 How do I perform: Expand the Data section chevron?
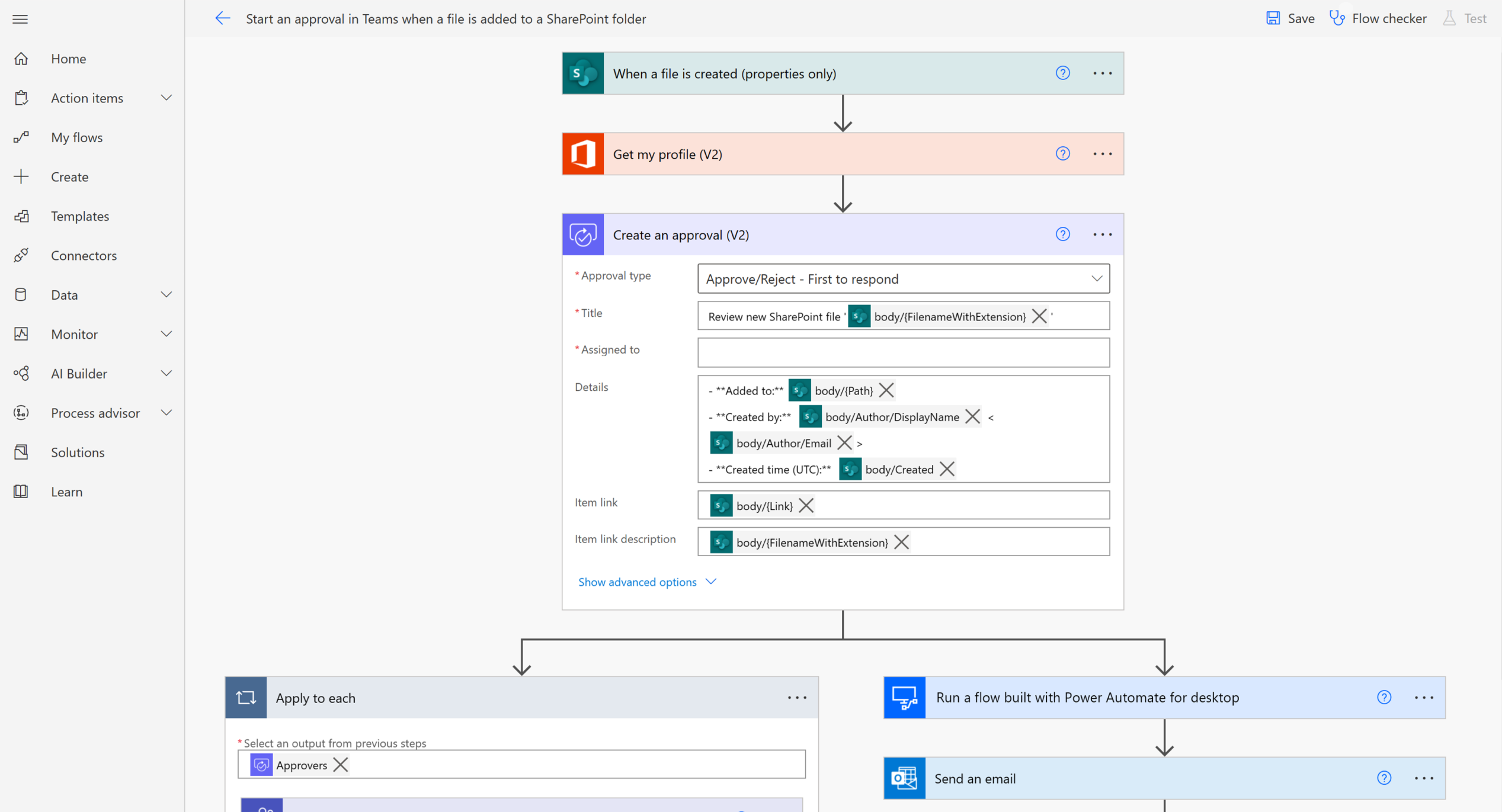pos(166,295)
